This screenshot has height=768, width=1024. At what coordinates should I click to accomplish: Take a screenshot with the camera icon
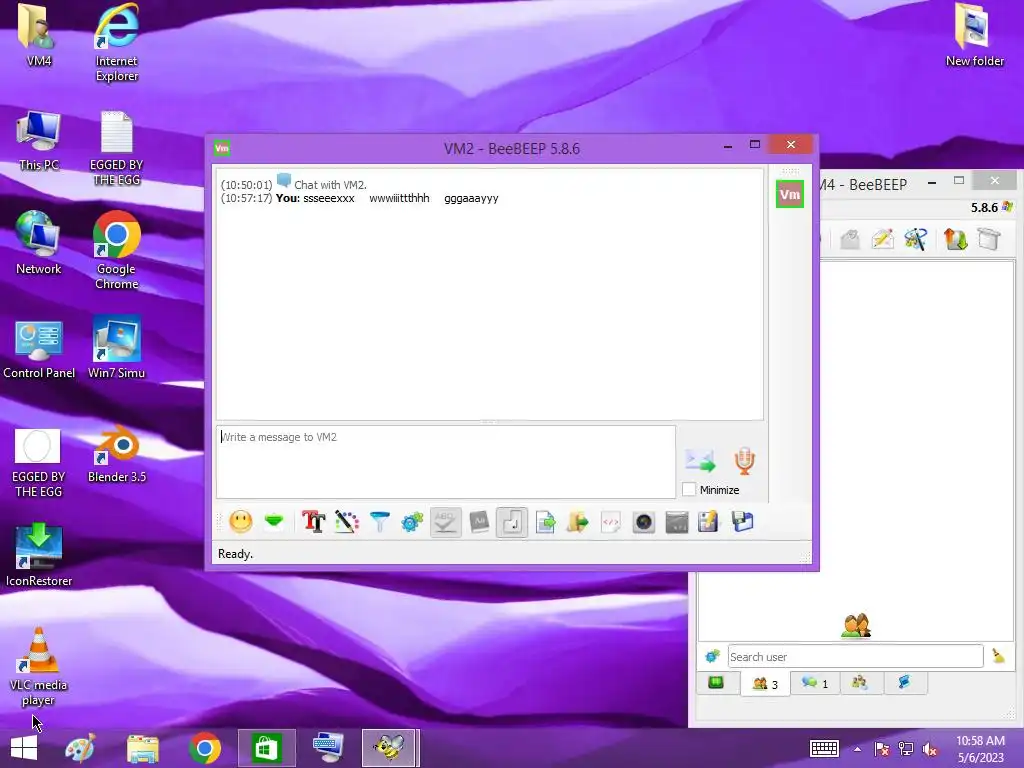pyautogui.click(x=644, y=522)
